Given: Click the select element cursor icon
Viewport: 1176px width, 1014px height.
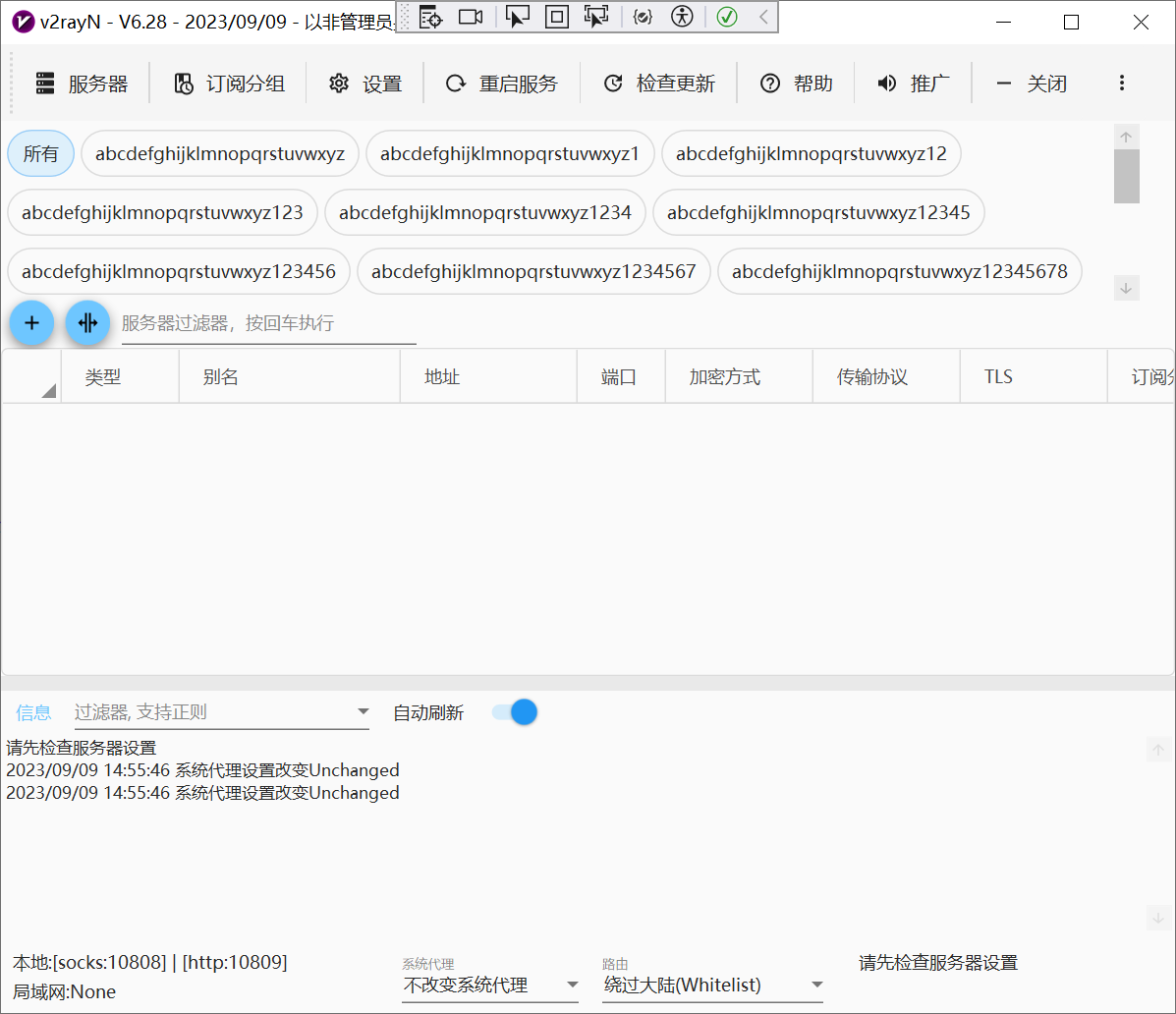Looking at the screenshot, I should coord(517,17).
